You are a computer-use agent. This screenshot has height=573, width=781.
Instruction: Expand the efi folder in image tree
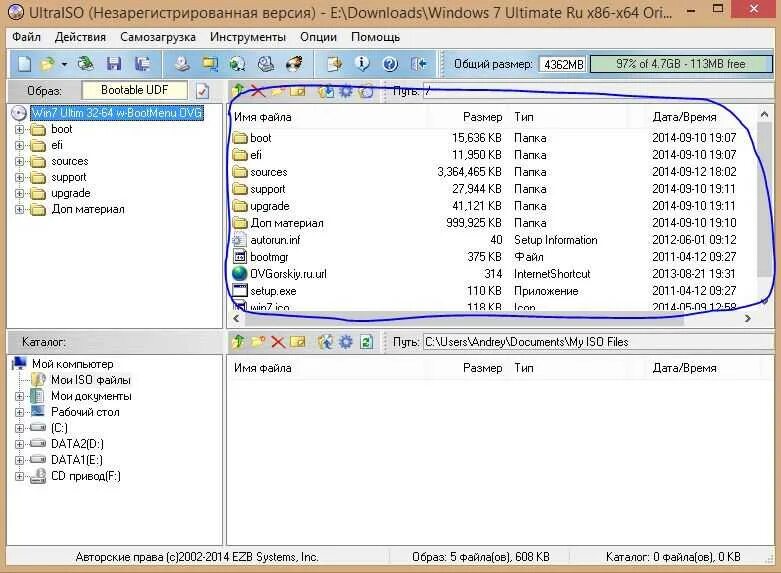pyautogui.click(x=19, y=145)
